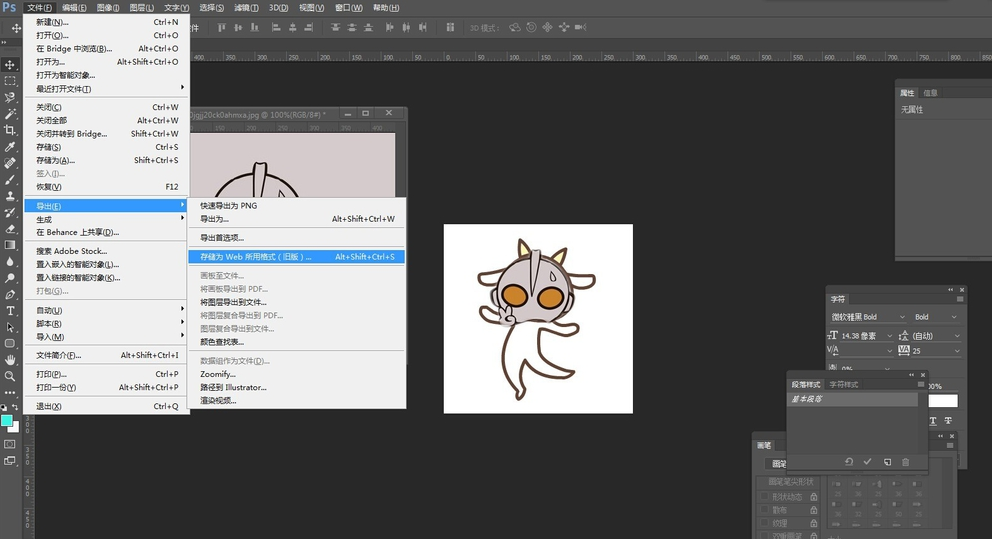The image size is (992, 539).
Task: Select the Zoom magnifier tool
Action: coord(10,376)
